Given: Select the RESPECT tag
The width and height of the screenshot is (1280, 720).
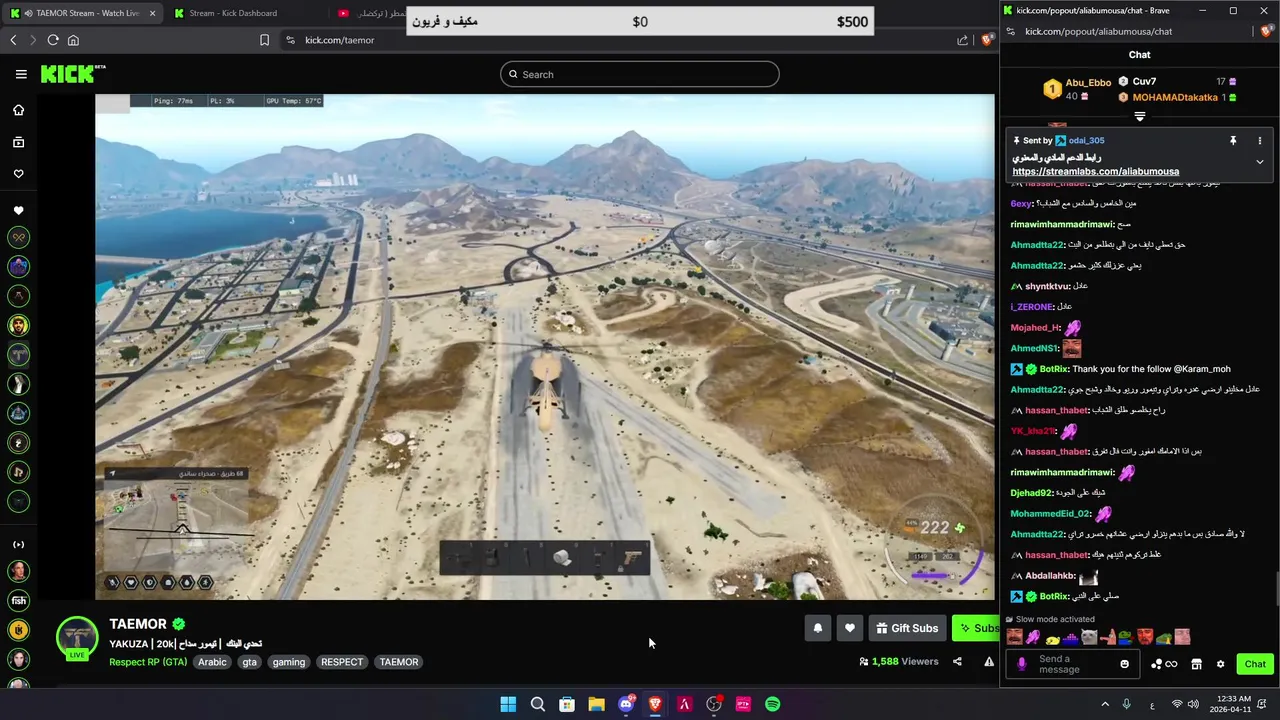Looking at the screenshot, I should pos(342,662).
